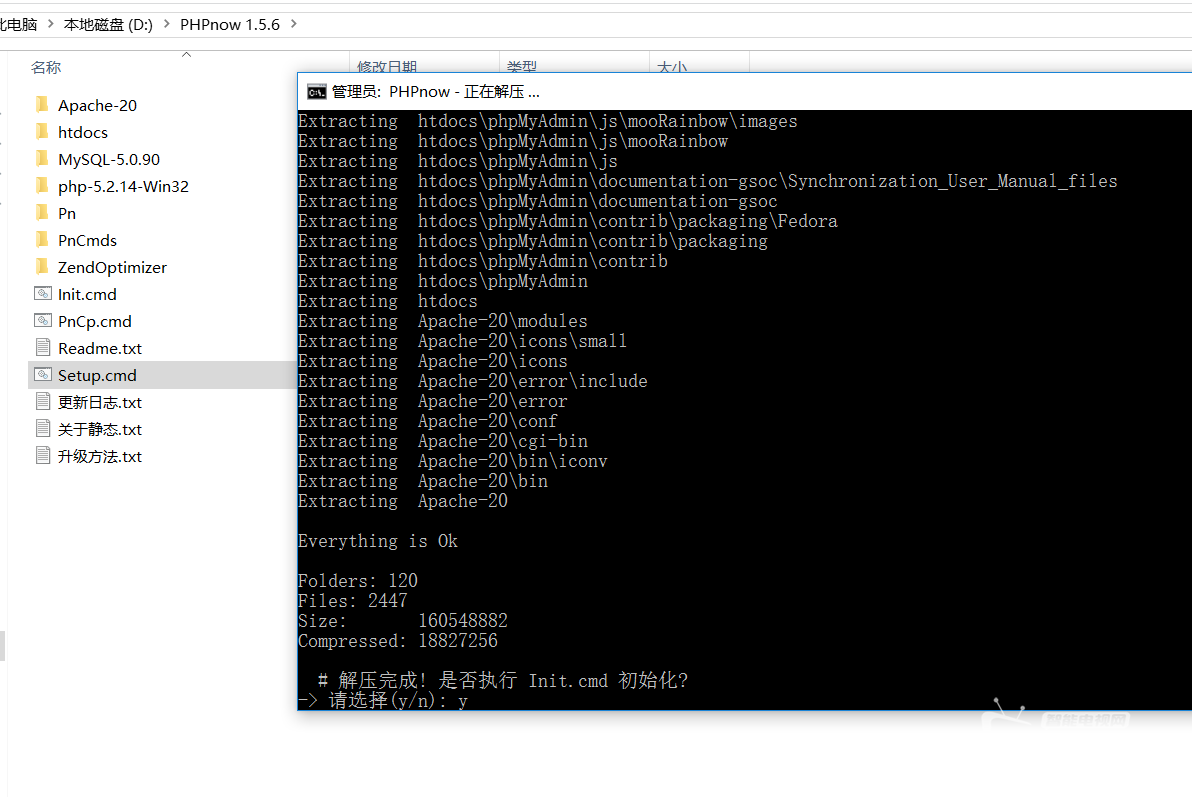Select the MySQL-5.0.90 folder name

[x=109, y=160]
